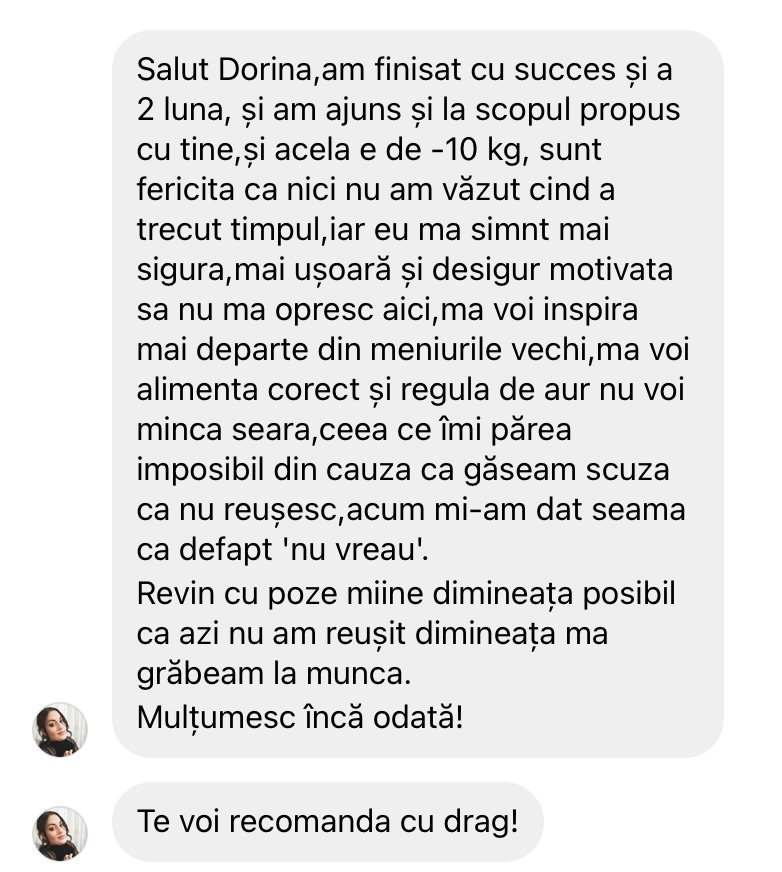Screen dimensions: 782x872
Task: Select the 'Te voi recomanda cu drag!' message bubble
Action: coord(327,822)
